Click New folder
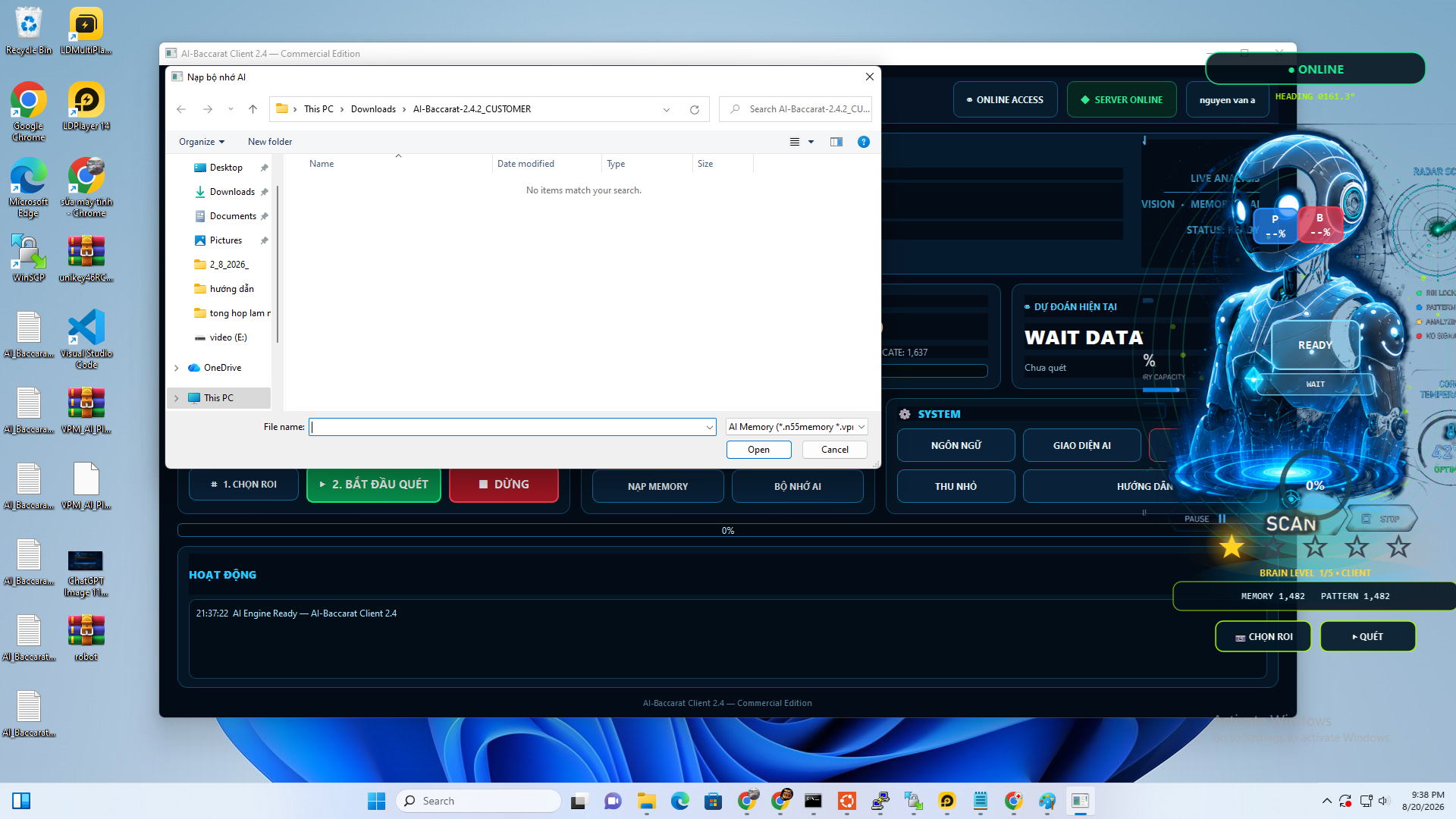This screenshot has height=819, width=1456. pyautogui.click(x=270, y=142)
